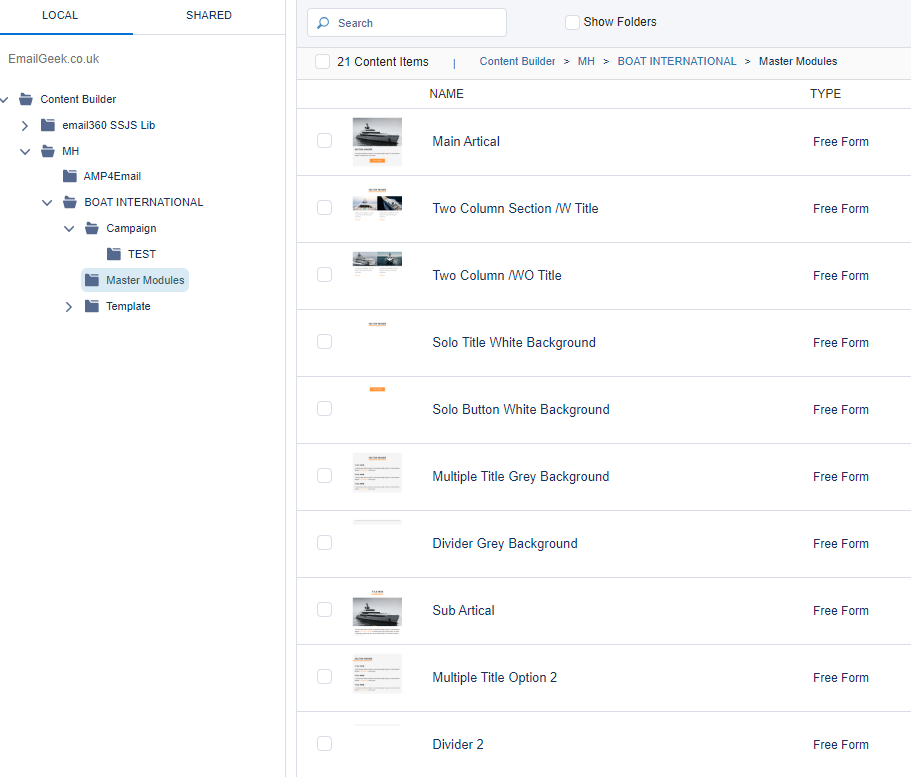Collapse the MH tree branch
Viewport: 911px width, 777px height.
23,150
